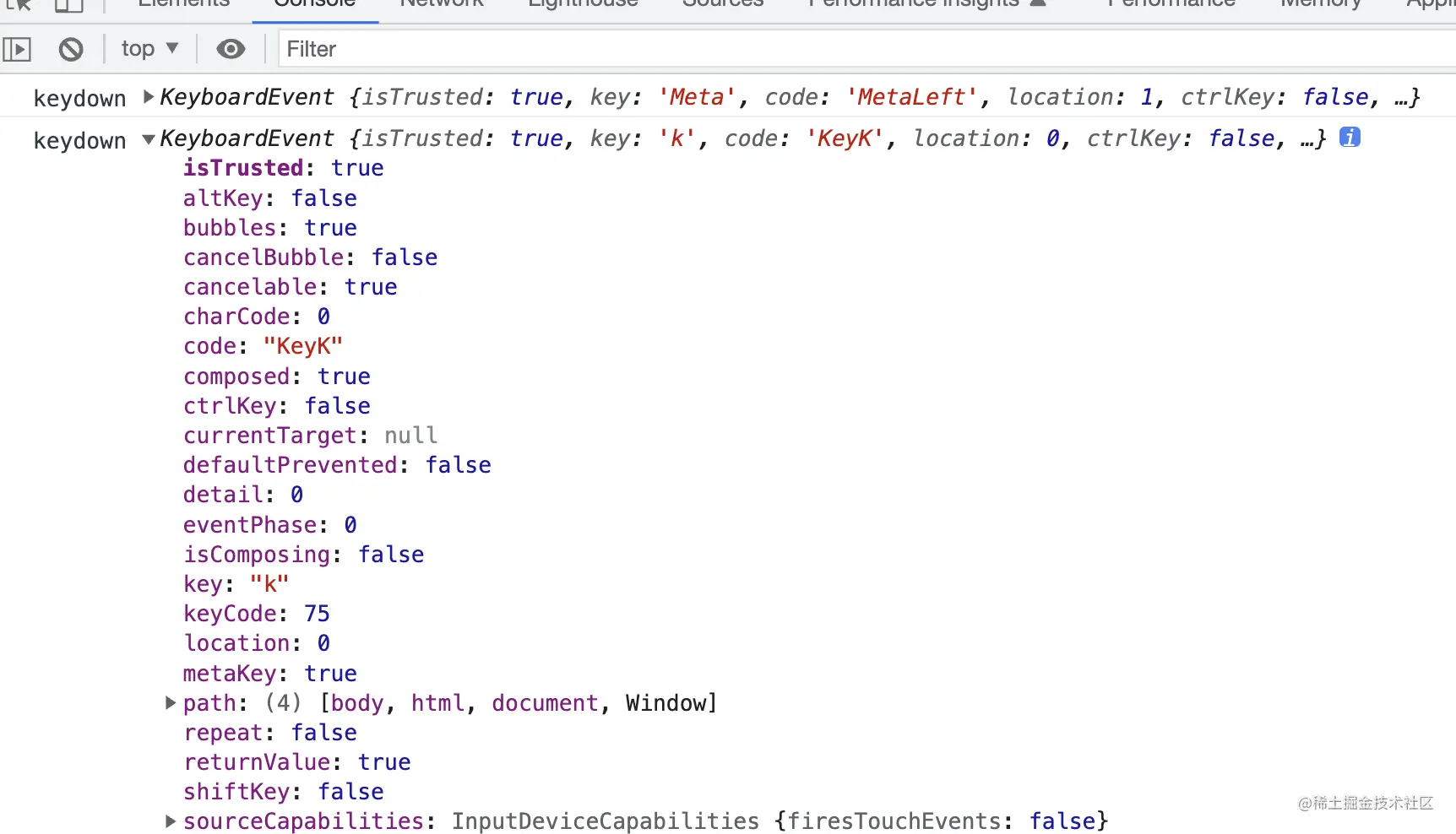Screen dimensions: 1456x834
Task: Click the blue info icon beside the 'k' KeyboardEvent
Action: 1350,137
